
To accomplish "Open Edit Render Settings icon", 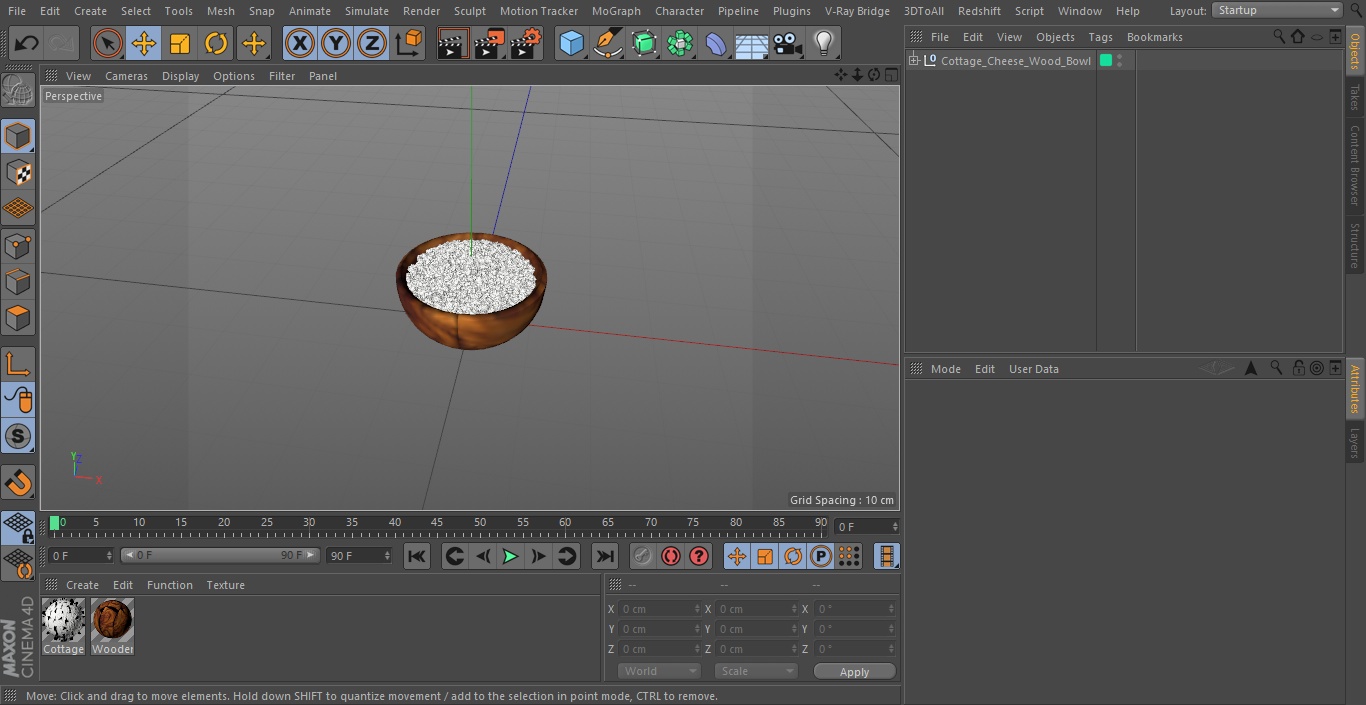I will [526, 43].
